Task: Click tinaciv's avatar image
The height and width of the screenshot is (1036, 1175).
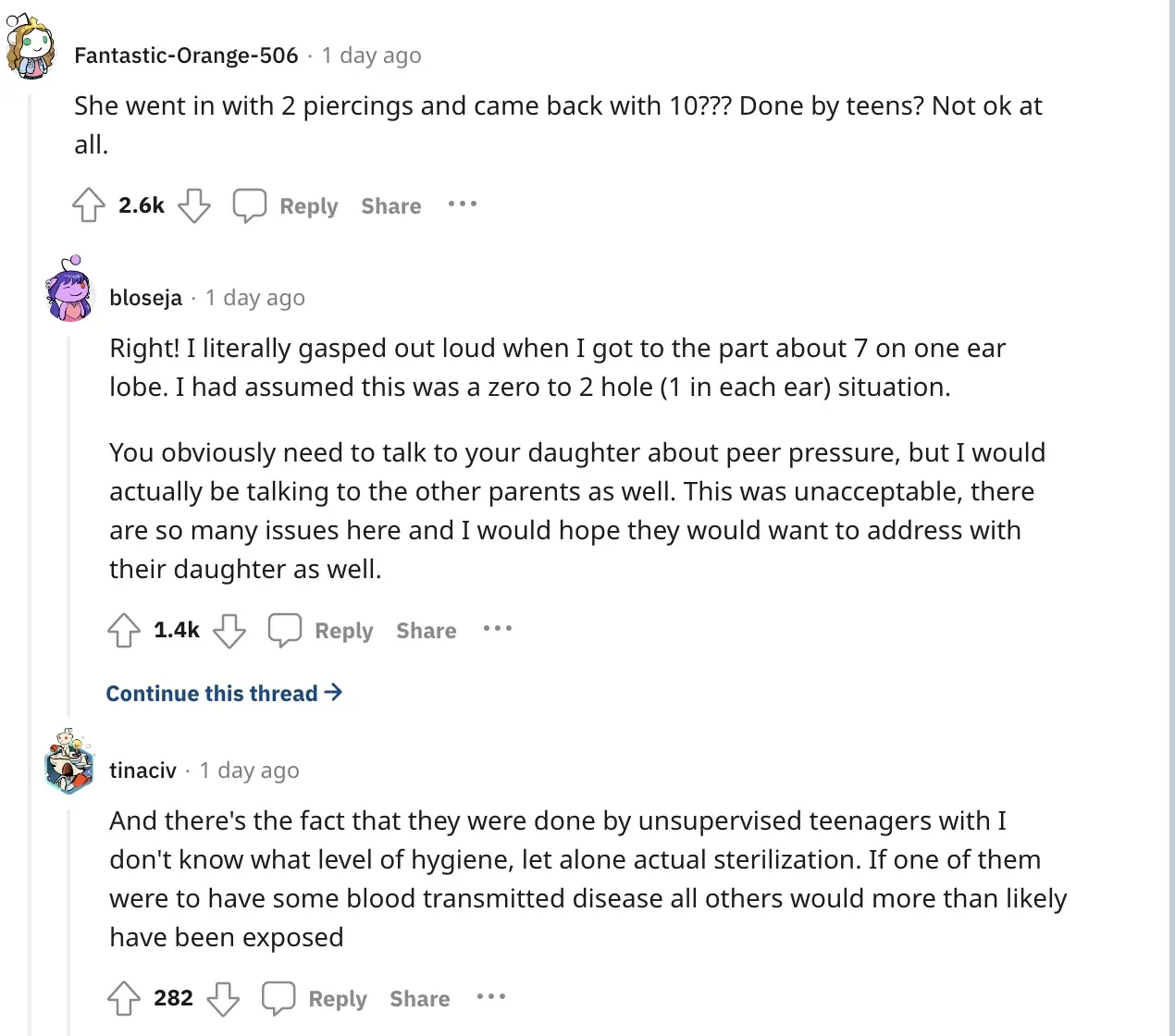Action: point(69,762)
